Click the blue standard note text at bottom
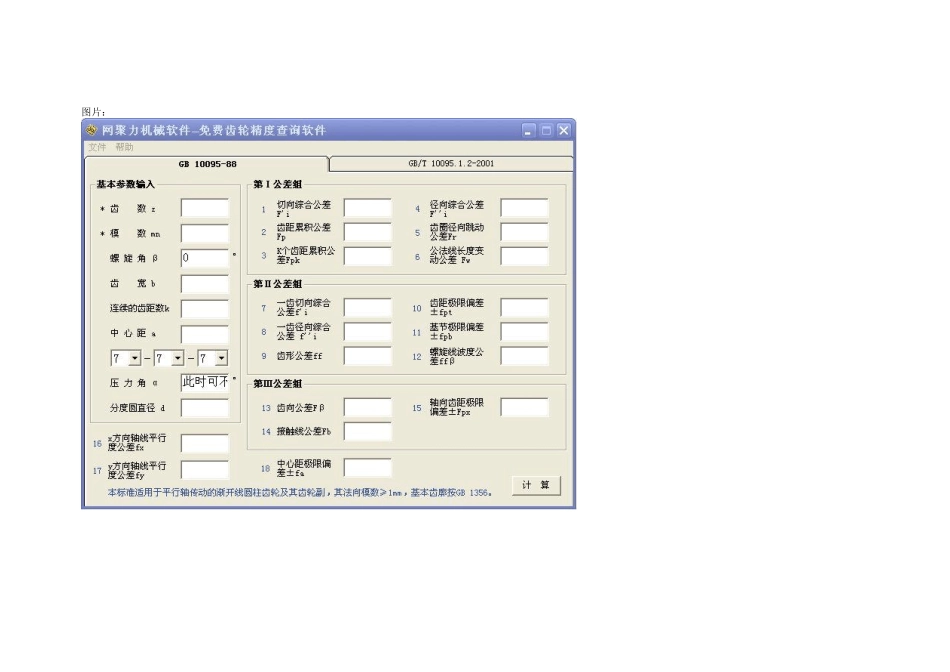The width and height of the screenshot is (950, 672). coord(300,493)
